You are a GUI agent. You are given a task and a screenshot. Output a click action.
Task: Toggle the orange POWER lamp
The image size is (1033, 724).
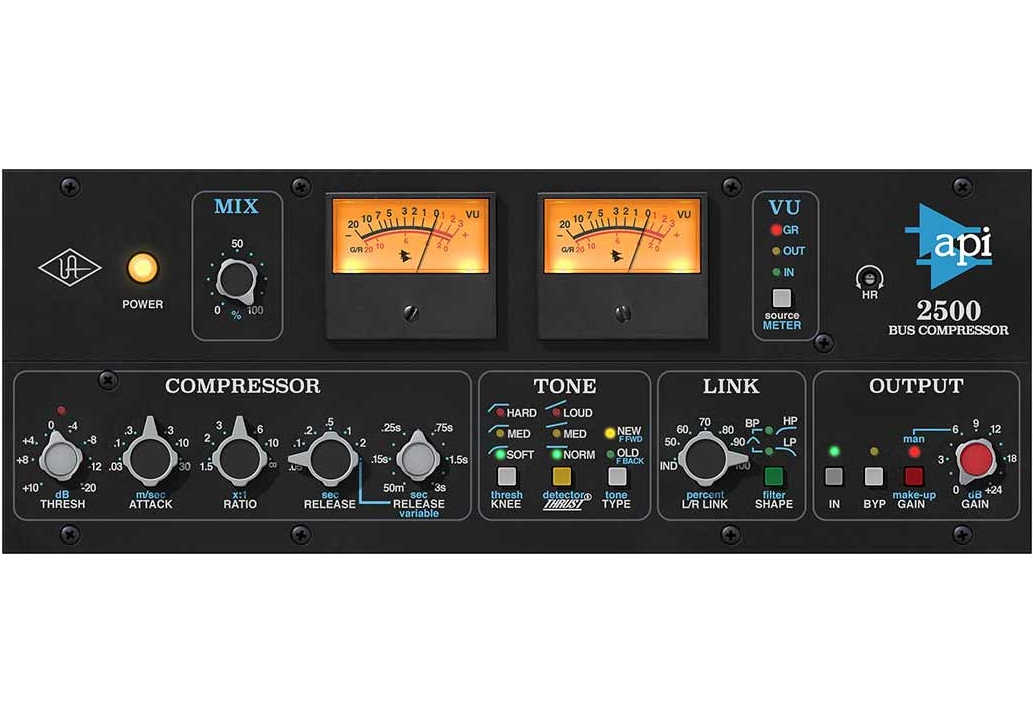(x=142, y=267)
